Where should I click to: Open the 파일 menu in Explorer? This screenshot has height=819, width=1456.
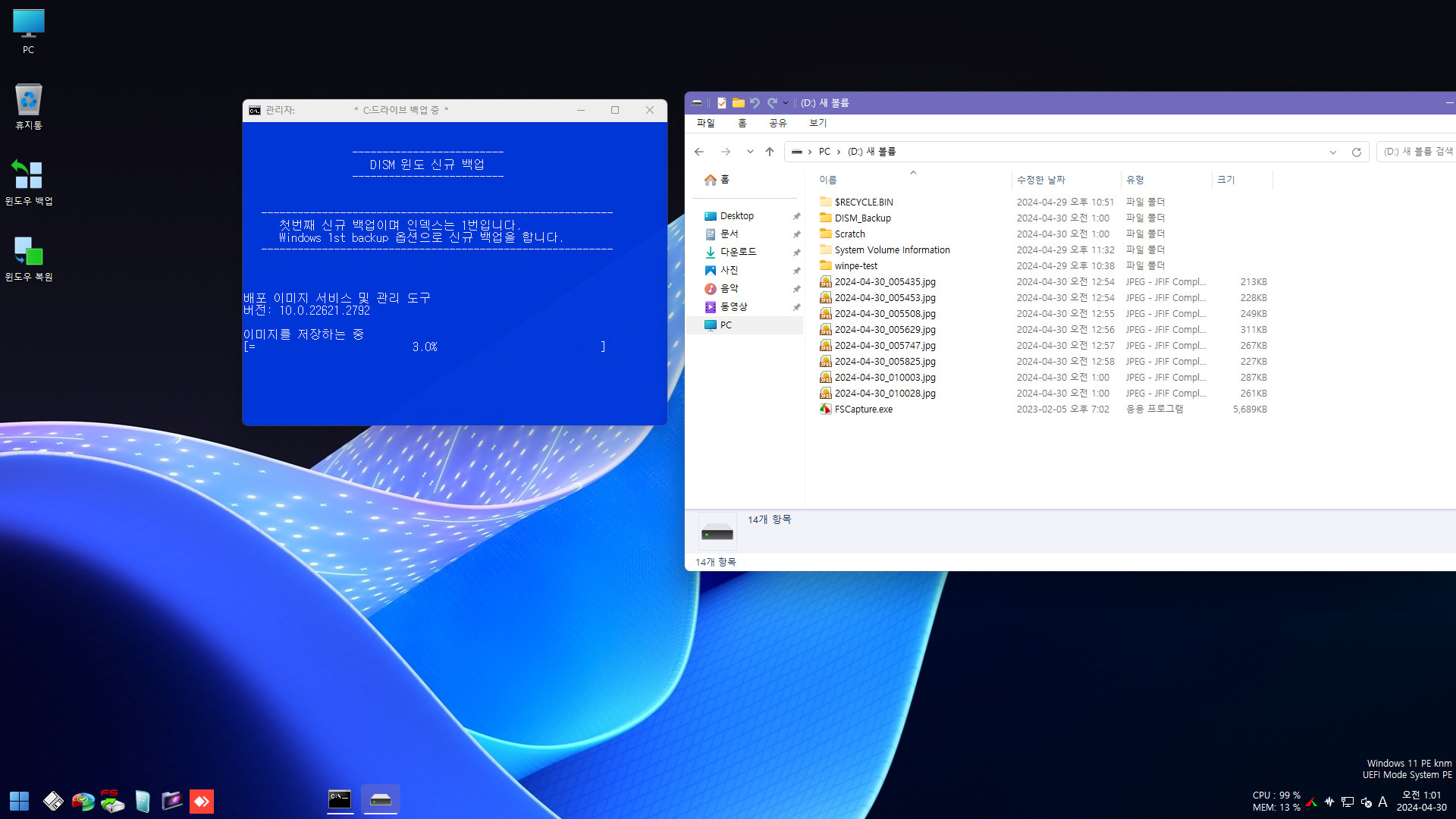point(706,123)
